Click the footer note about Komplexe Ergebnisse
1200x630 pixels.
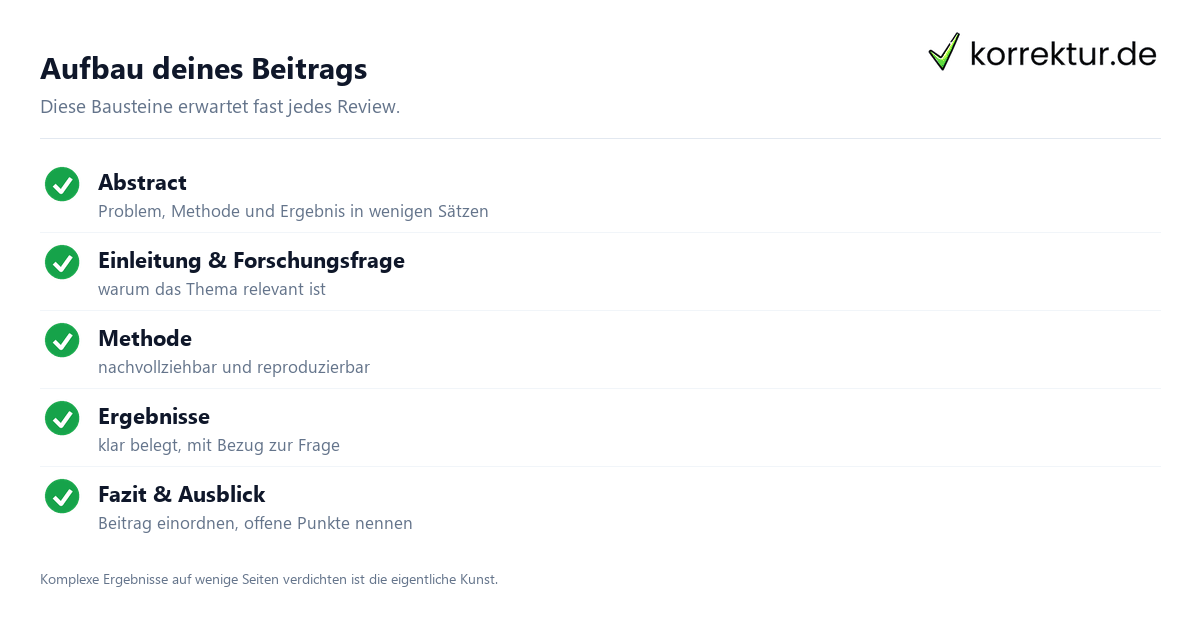pos(269,579)
